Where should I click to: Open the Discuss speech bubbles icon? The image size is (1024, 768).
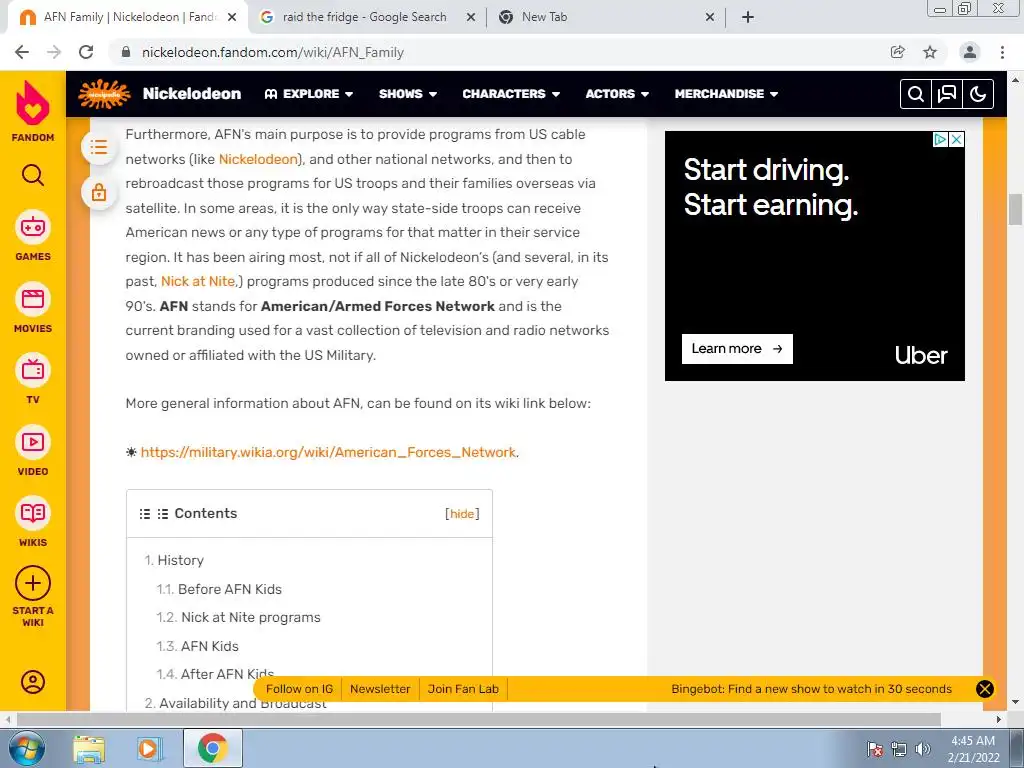[x=947, y=94]
